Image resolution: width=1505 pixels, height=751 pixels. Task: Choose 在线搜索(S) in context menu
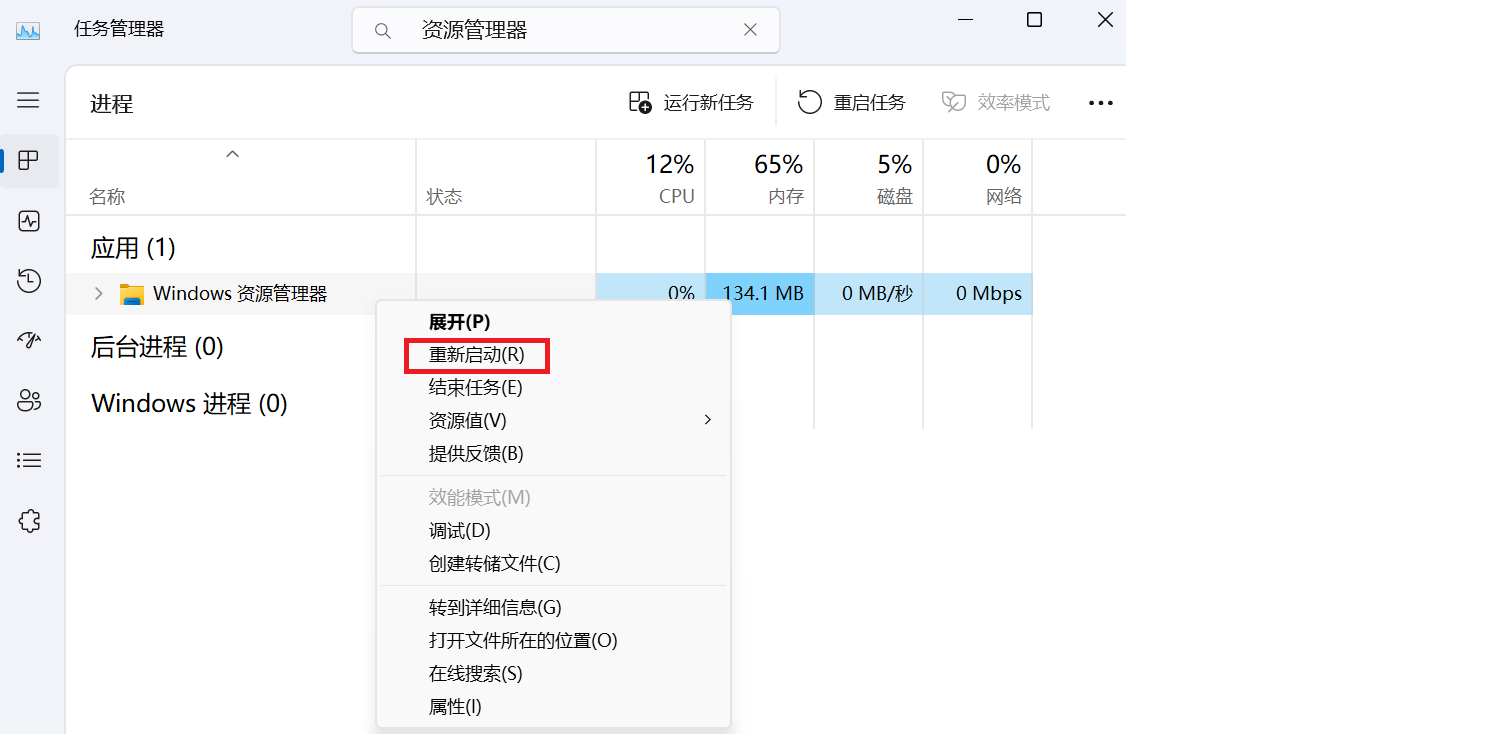[475, 674]
